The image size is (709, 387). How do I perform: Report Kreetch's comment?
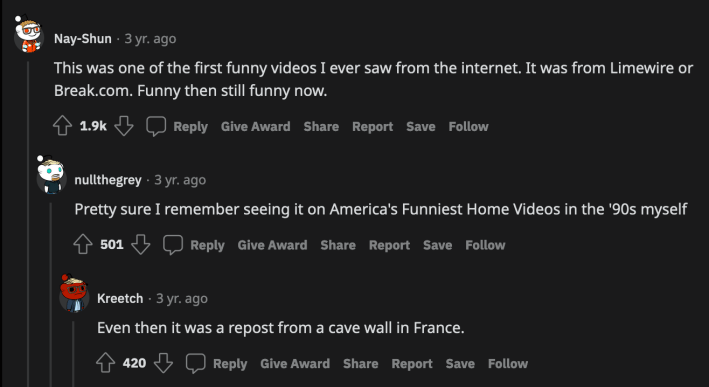[412, 363]
